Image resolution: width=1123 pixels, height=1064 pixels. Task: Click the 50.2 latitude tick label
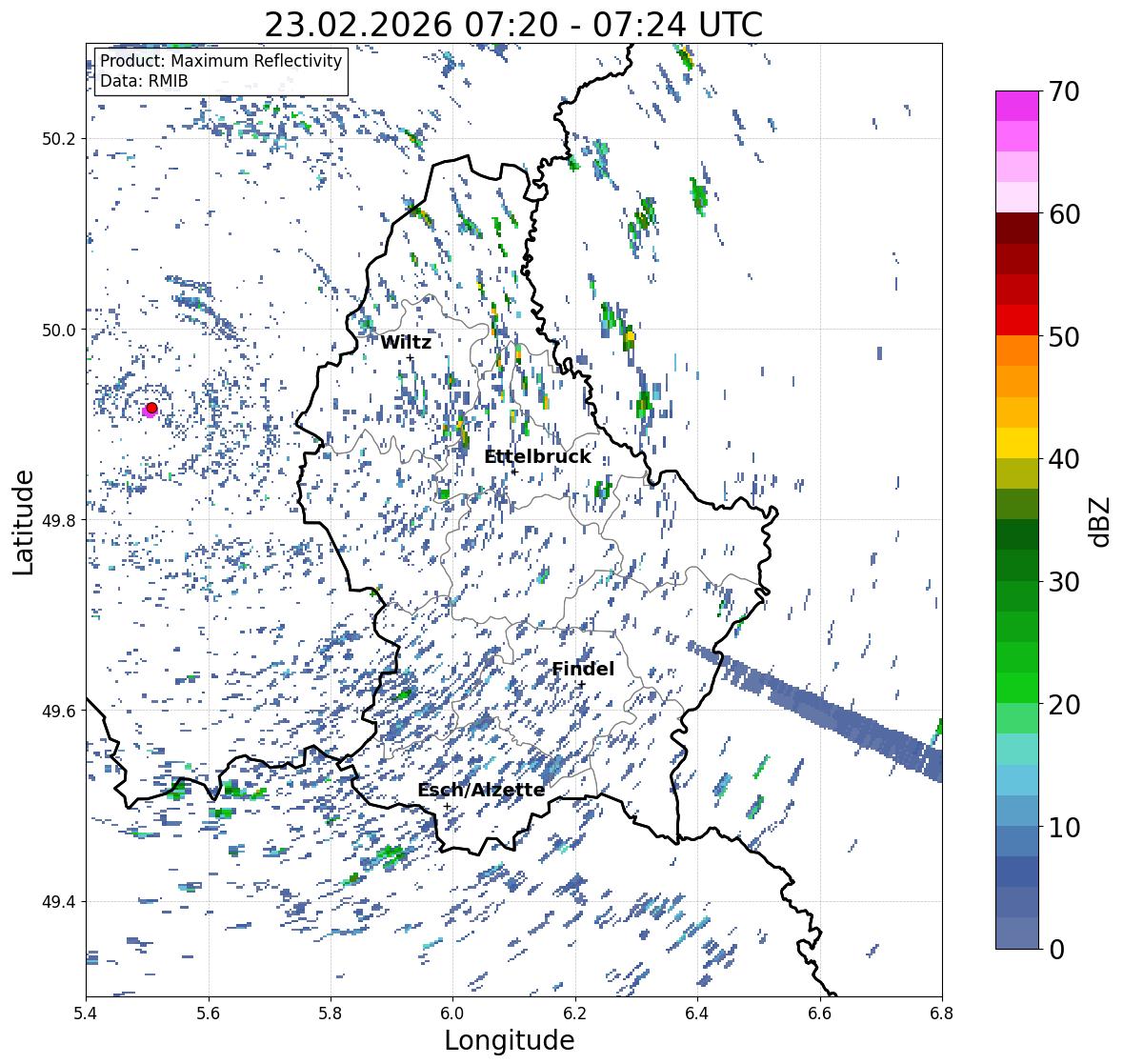tap(59, 139)
